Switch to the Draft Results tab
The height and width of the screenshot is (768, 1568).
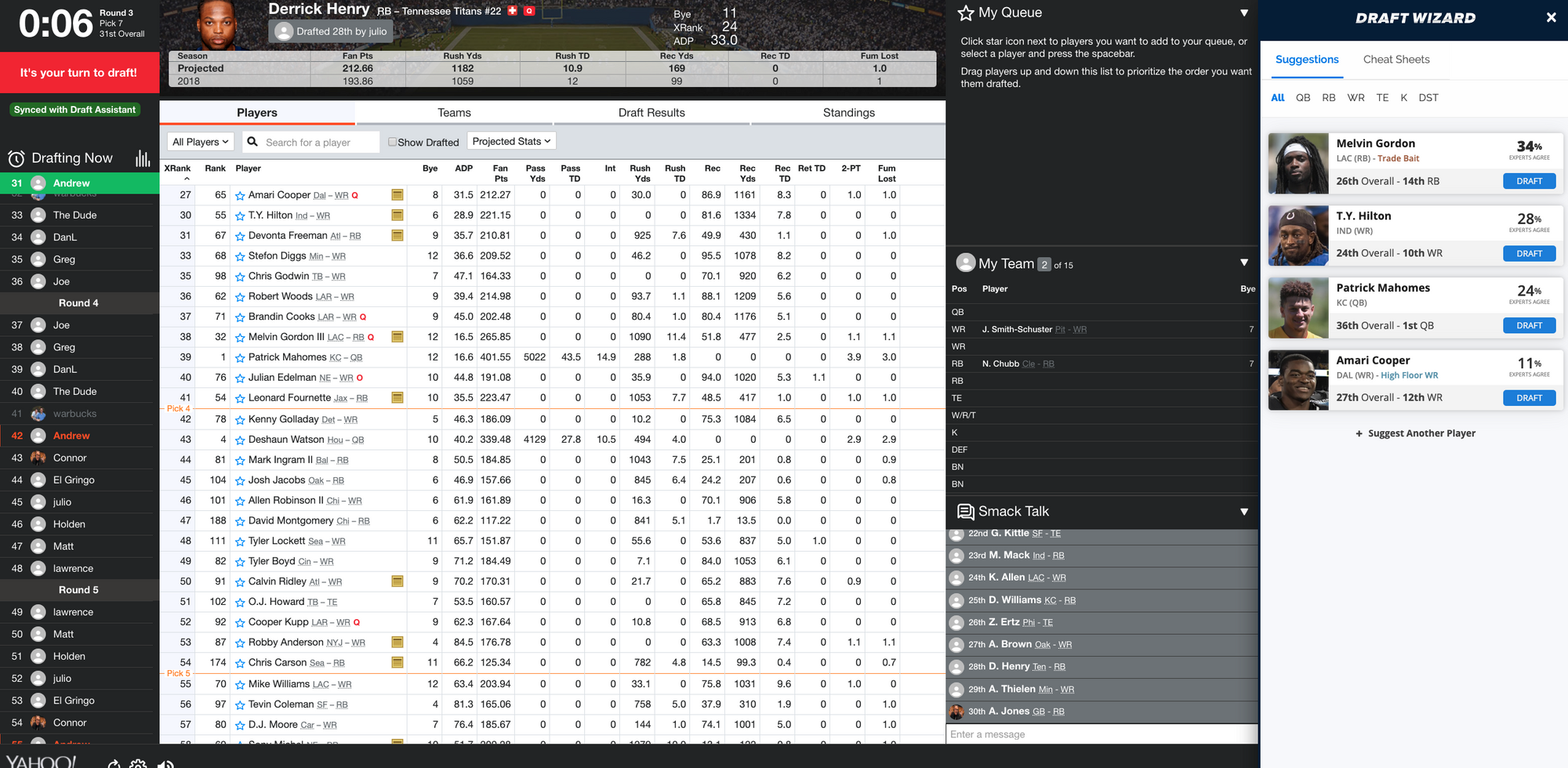652,113
